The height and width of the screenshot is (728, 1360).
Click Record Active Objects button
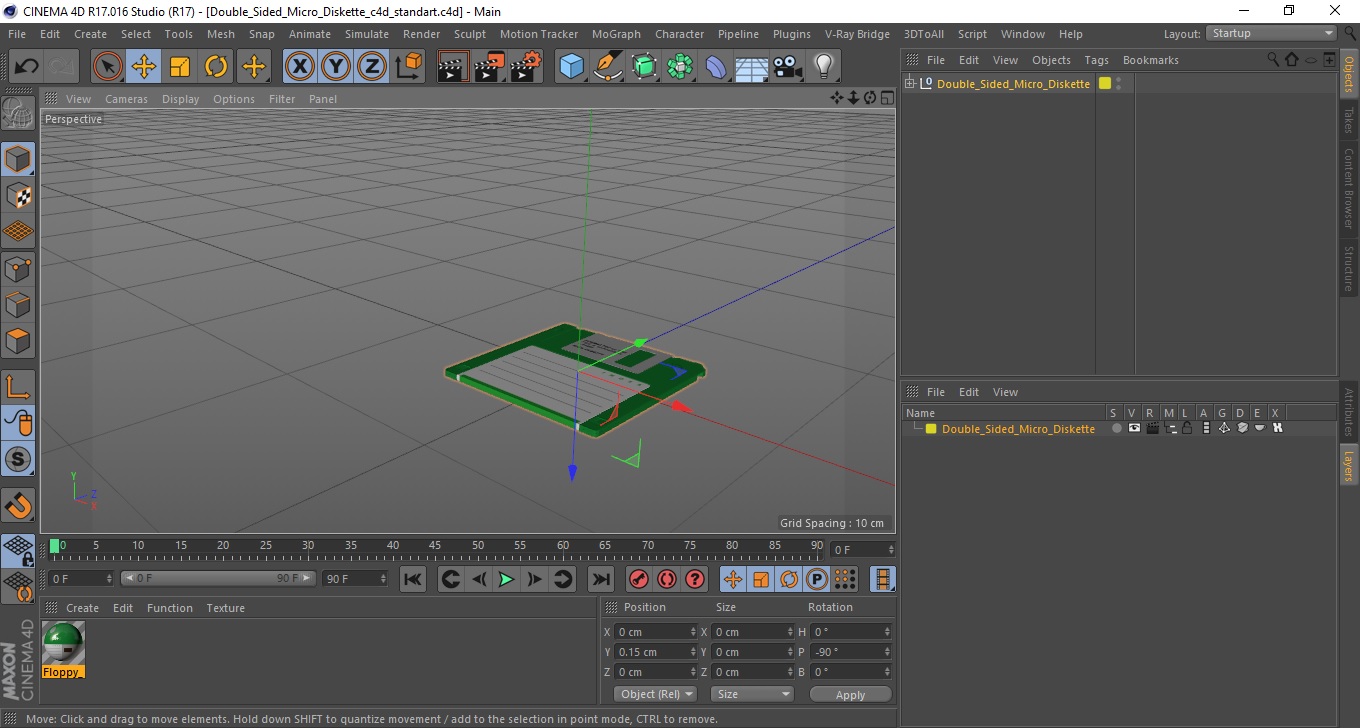[x=638, y=579]
